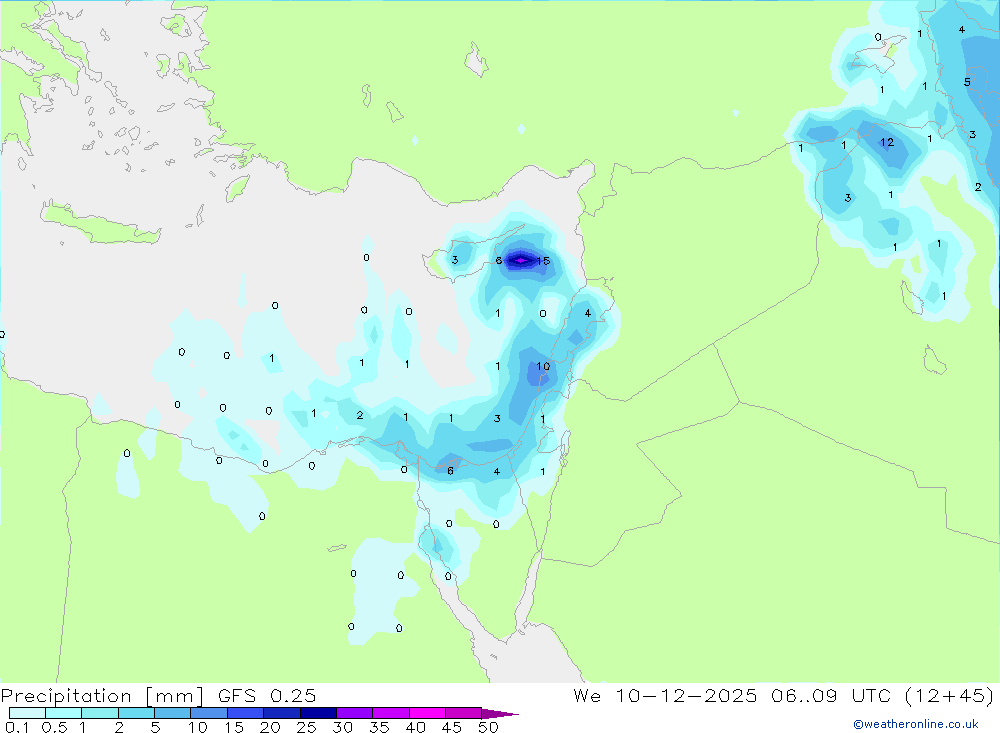The height and width of the screenshot is (733, 1000).
Task: Pick the violet swatch between 30 and 35
Action: (x=355, y=713)
